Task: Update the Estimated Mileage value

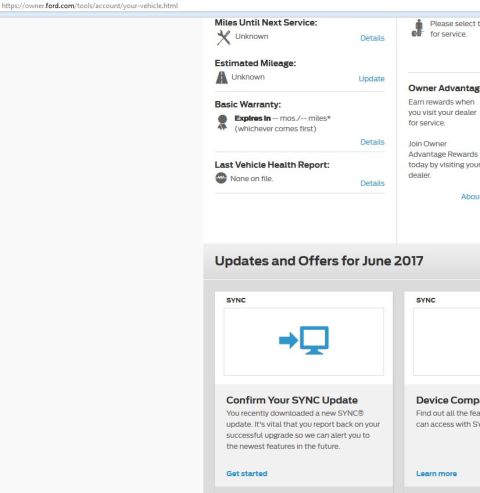Action: click(371, 79)
